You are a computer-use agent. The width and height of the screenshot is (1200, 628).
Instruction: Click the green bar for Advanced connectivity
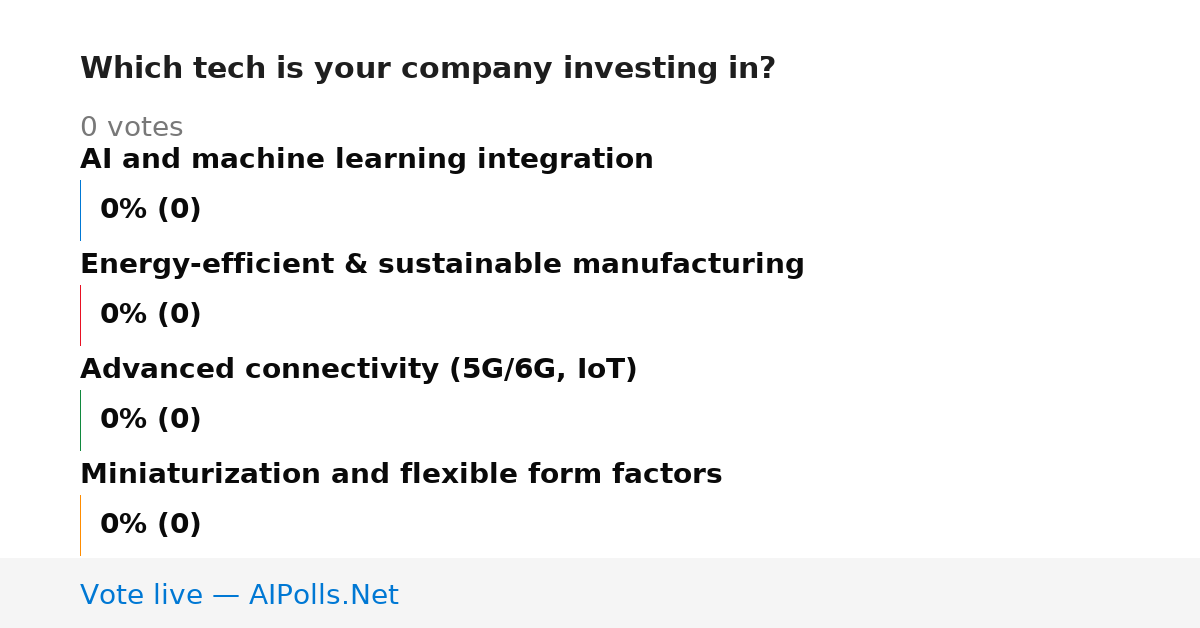pos(80,420)
